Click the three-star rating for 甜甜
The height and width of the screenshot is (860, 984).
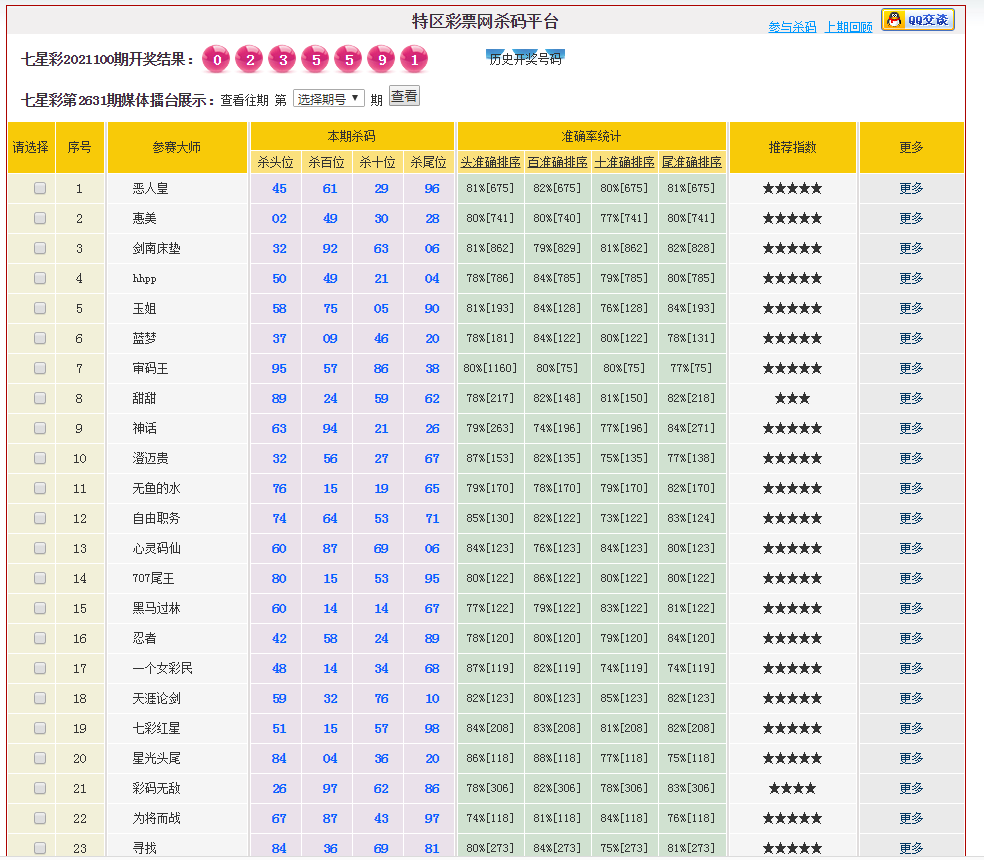point(792,398)
